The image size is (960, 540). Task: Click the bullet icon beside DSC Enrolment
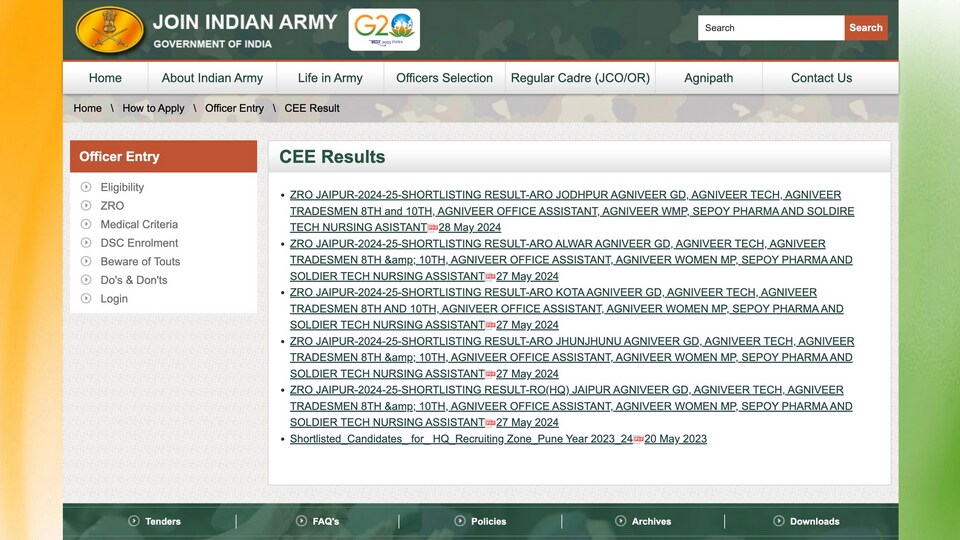(86, 242)
